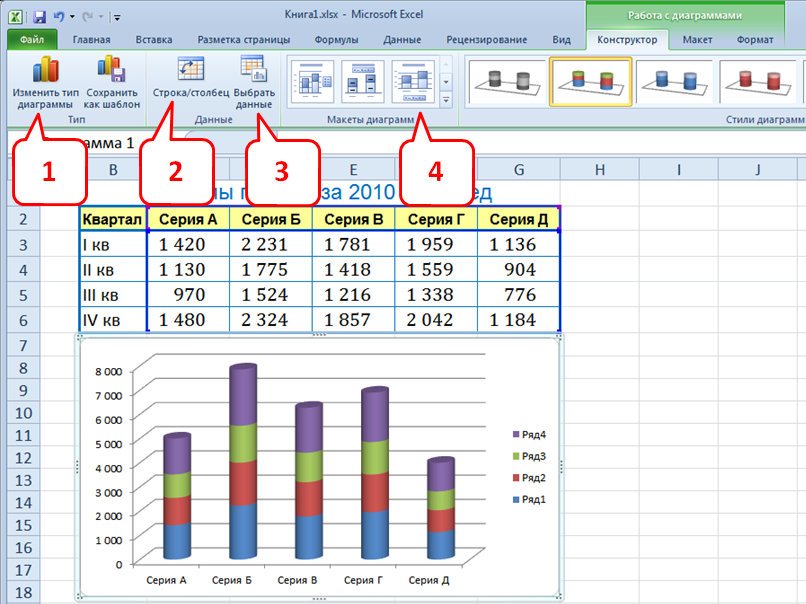This screenshot has width=806, height=604.
Task: Open the Формулы ribbon tab
Action: tap(336, 40)
